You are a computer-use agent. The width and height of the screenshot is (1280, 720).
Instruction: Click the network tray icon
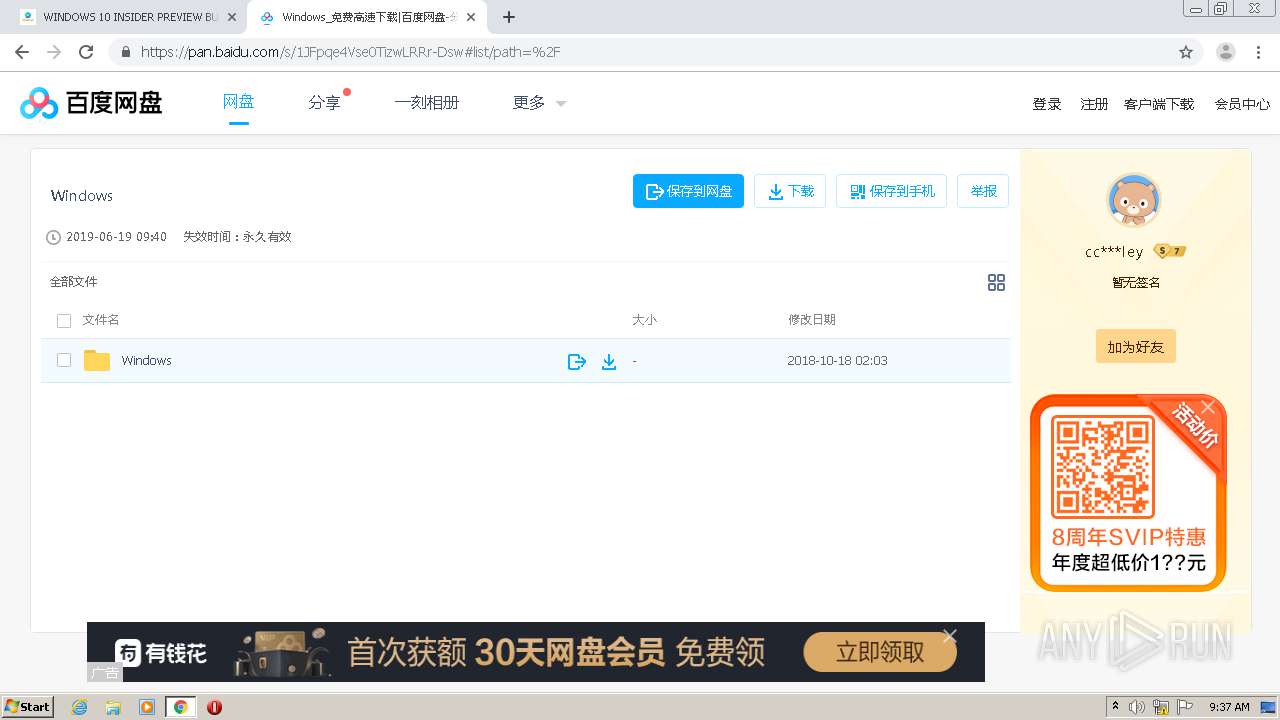[1161, 707]
